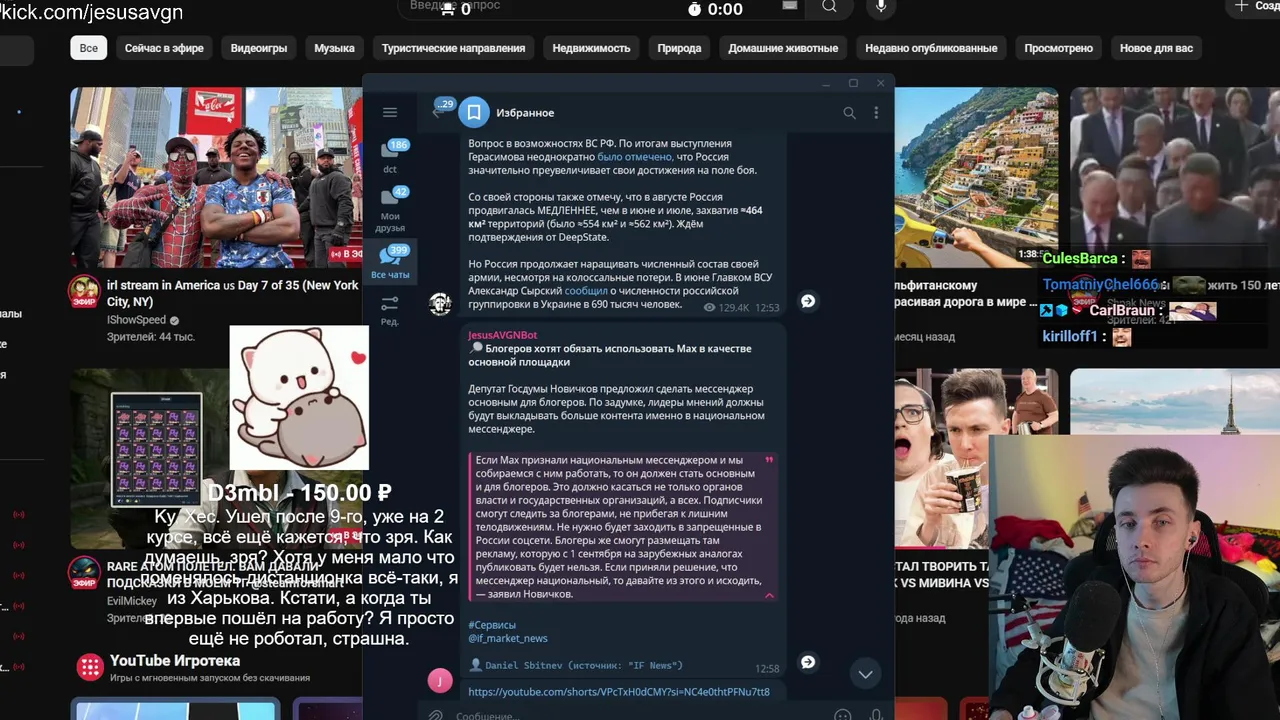Search inside the Избранное chat

(x=849, y=113)
